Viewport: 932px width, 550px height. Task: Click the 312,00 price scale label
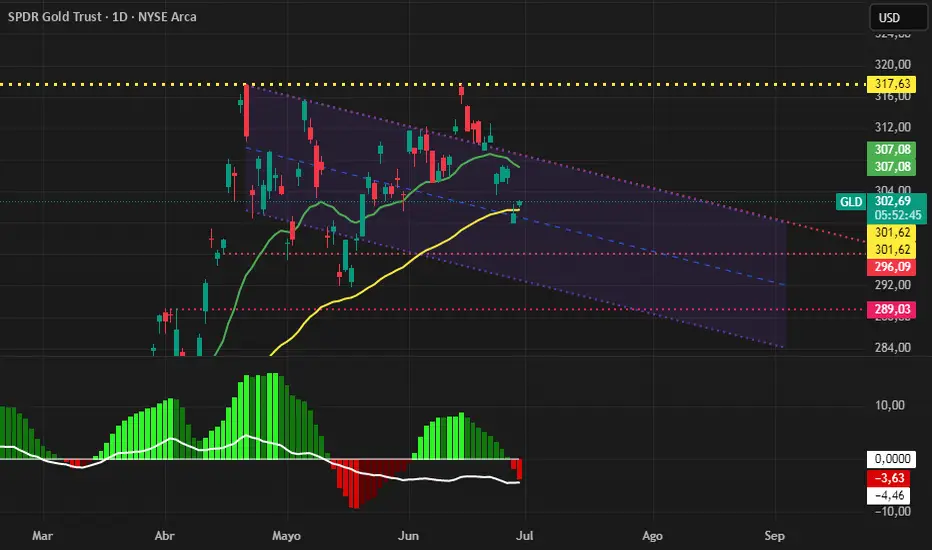(x=892, y=127)
